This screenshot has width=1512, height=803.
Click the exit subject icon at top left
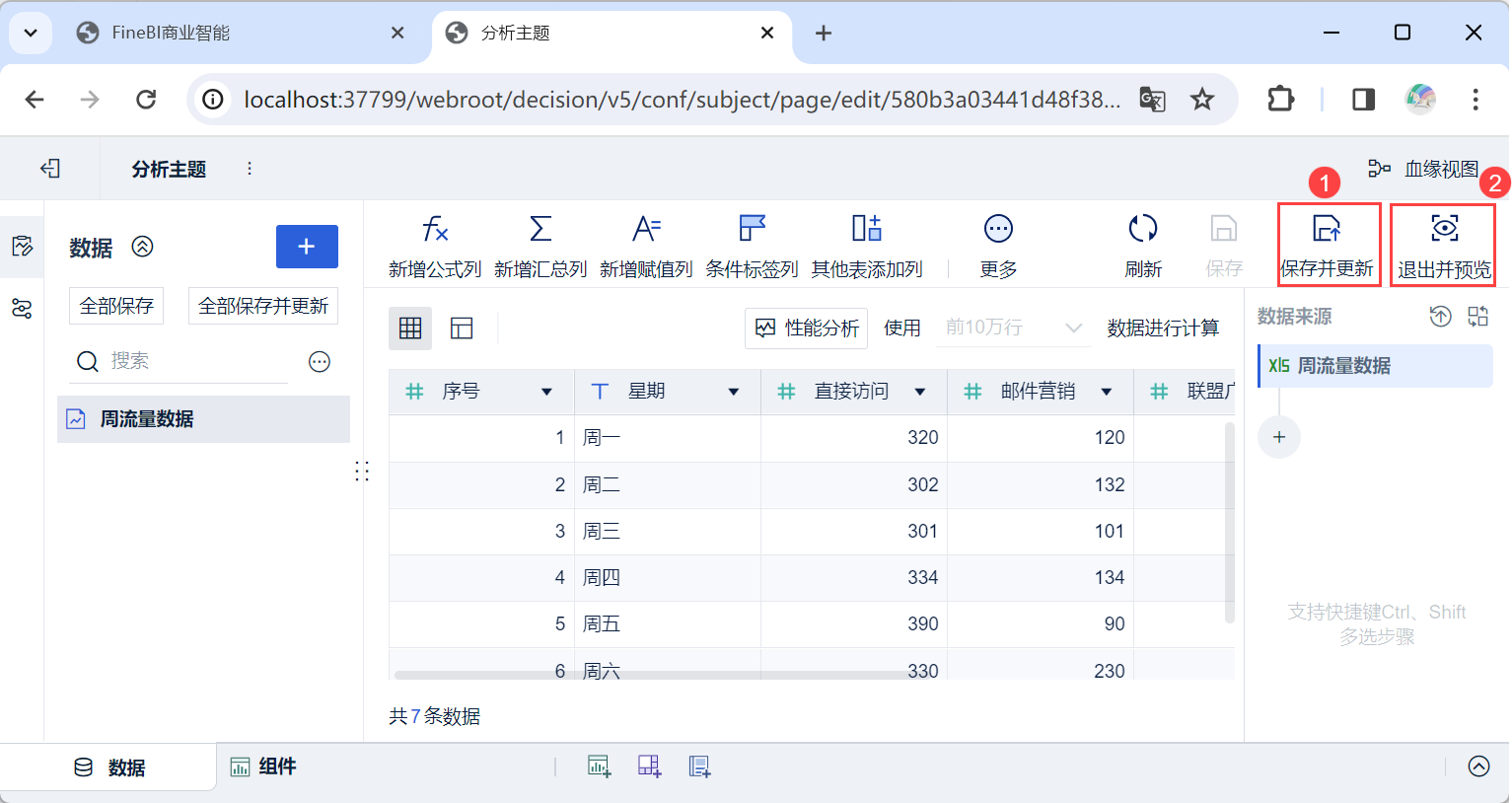click(50, 169)
